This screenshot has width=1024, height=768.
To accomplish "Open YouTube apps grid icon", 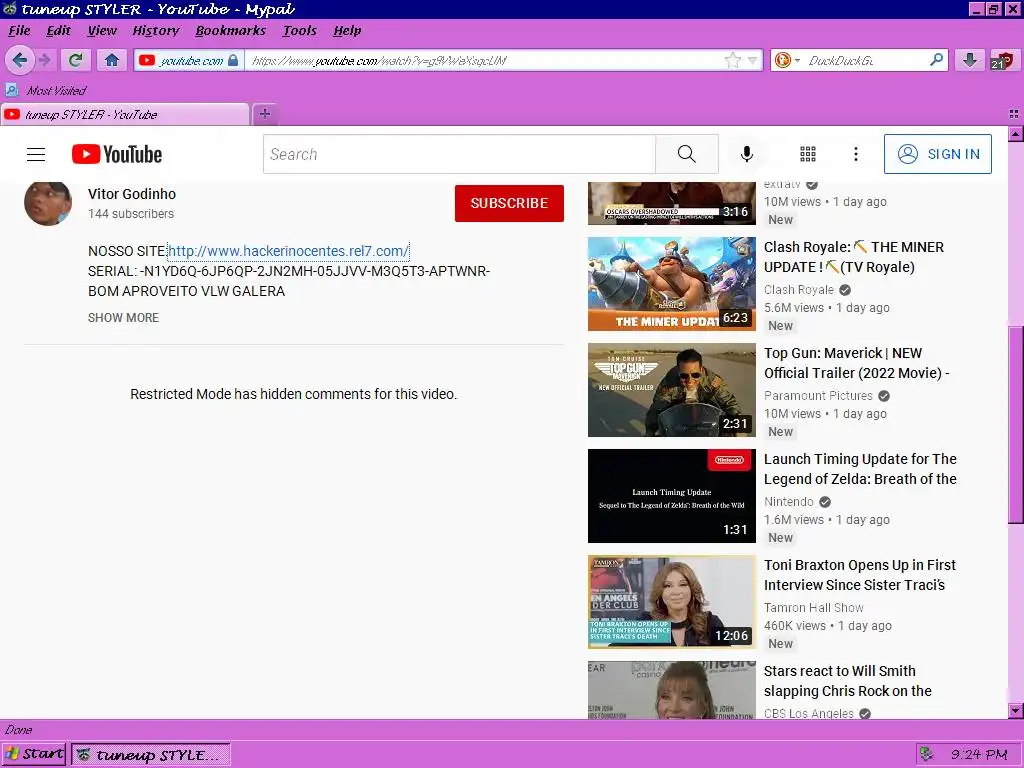I will [x=808, y=154].
